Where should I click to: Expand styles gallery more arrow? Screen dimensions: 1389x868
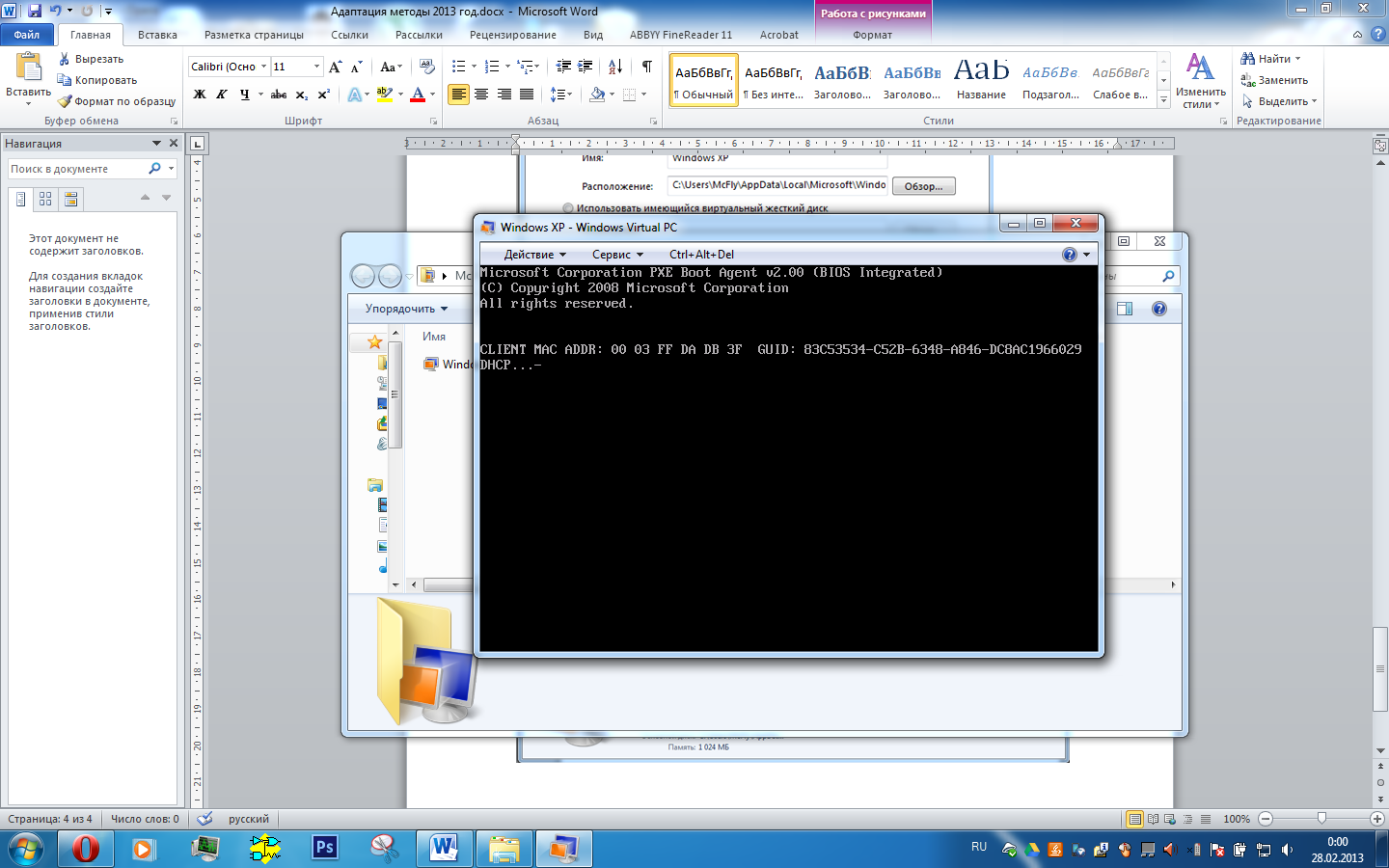tap(1164, 100)
